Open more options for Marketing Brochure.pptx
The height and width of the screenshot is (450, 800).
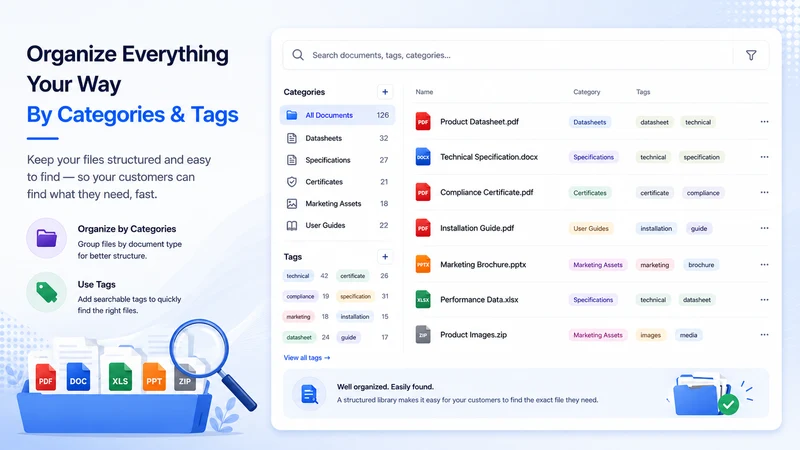click(x=764, y=264)
